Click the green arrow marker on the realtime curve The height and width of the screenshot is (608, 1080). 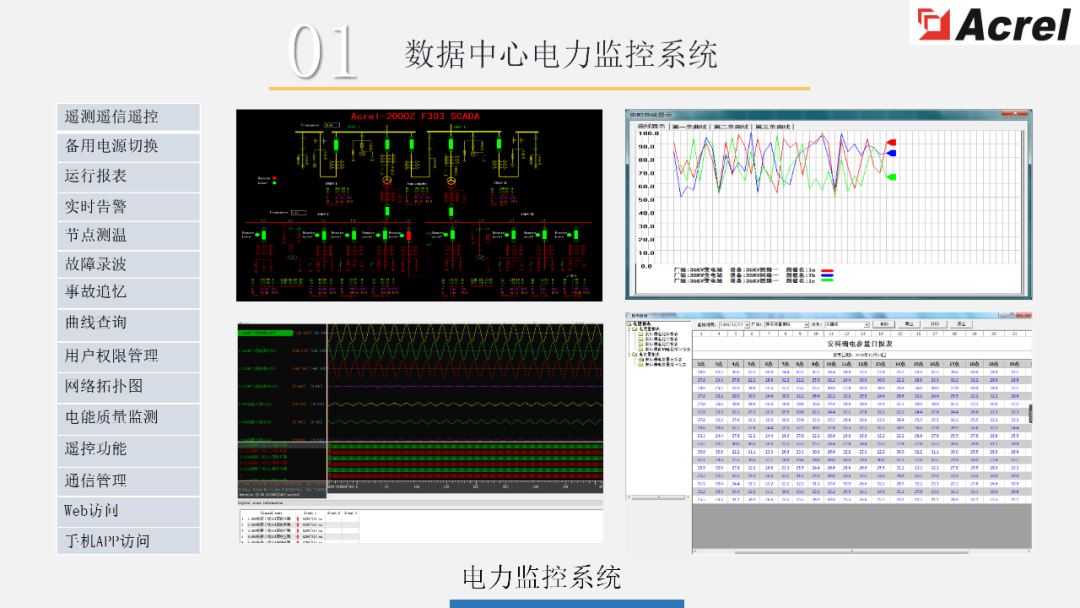(892, 176)
